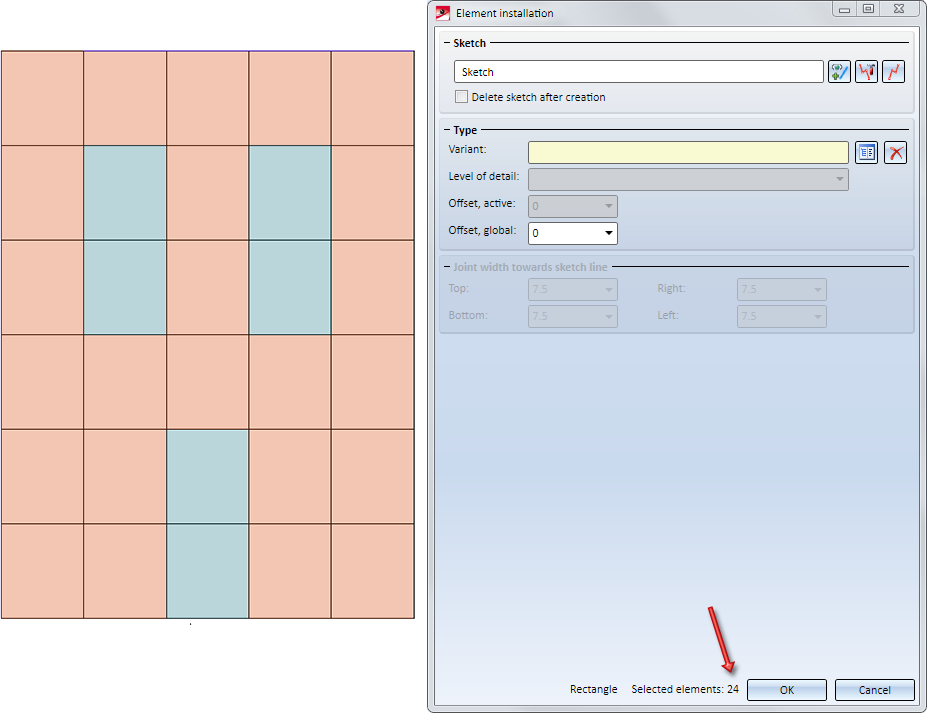Click the edit sketch icon with hammer
This screenshot has height=713, width=927.
866,72
